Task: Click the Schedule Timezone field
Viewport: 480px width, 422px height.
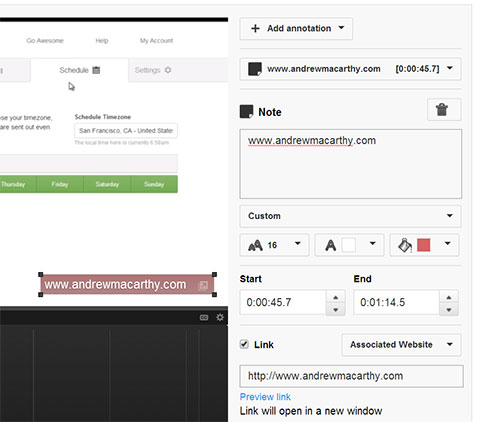Action: tap(126, 131)
